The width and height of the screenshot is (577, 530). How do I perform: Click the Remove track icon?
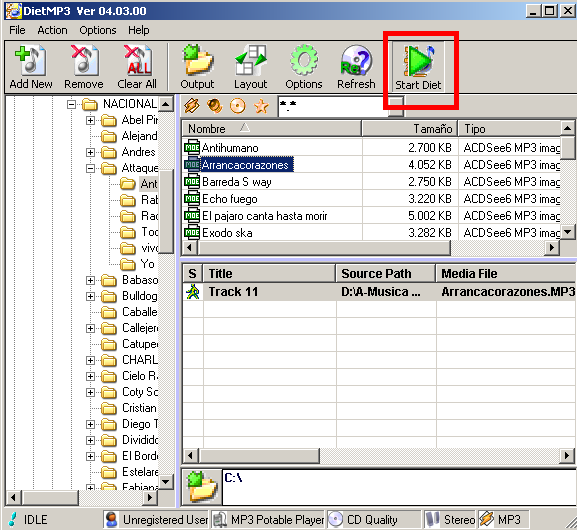click(84, 67)
